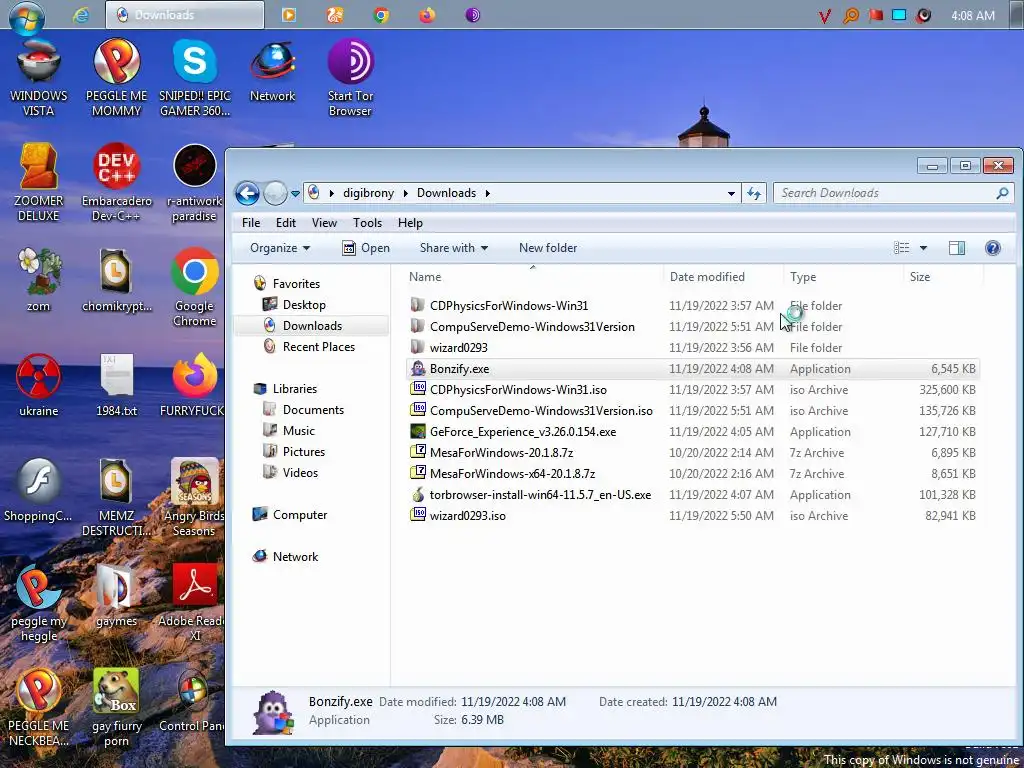Expand the address bar history dropdown
This screenshot has height=768, width=1024.
pos(731,193)
